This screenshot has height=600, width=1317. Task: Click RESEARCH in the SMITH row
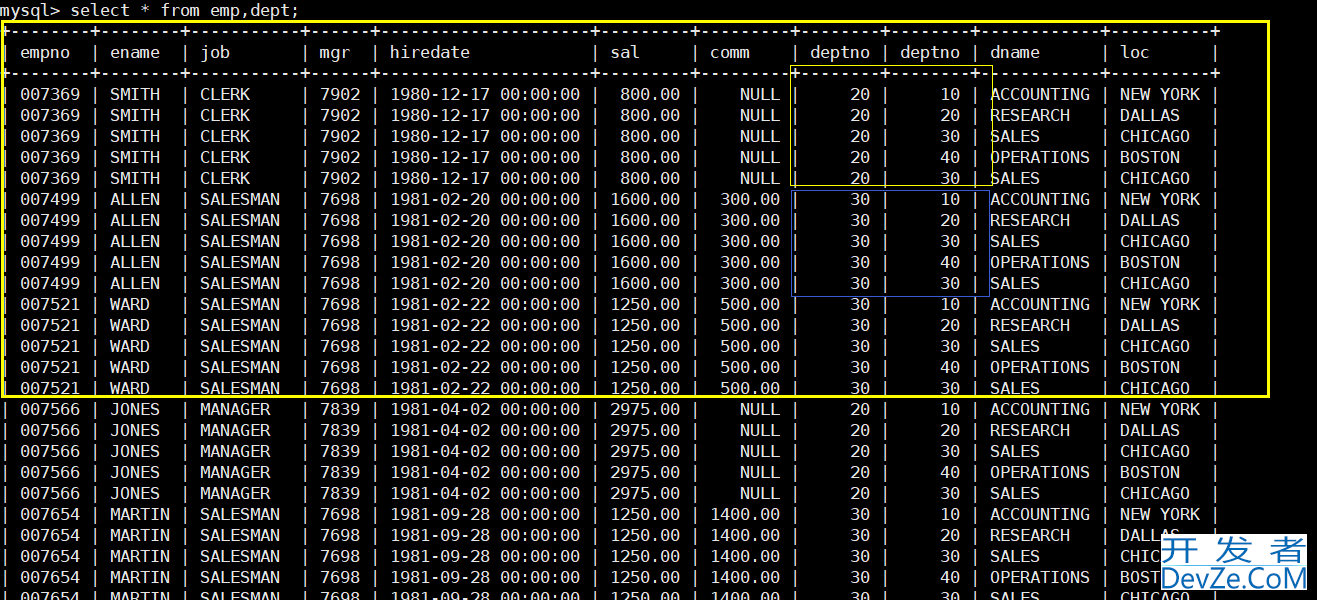[x=1030, y=115]
